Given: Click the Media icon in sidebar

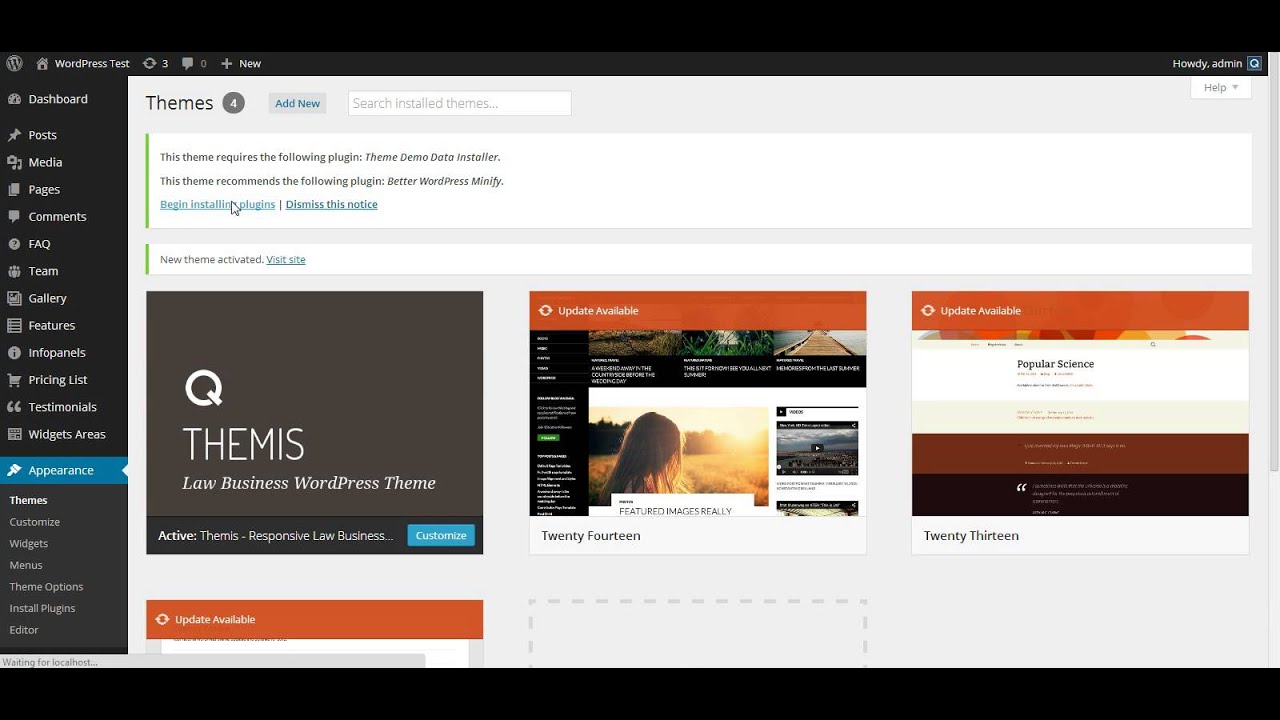Looking at the screenshot, I should [x=14, y=162].
